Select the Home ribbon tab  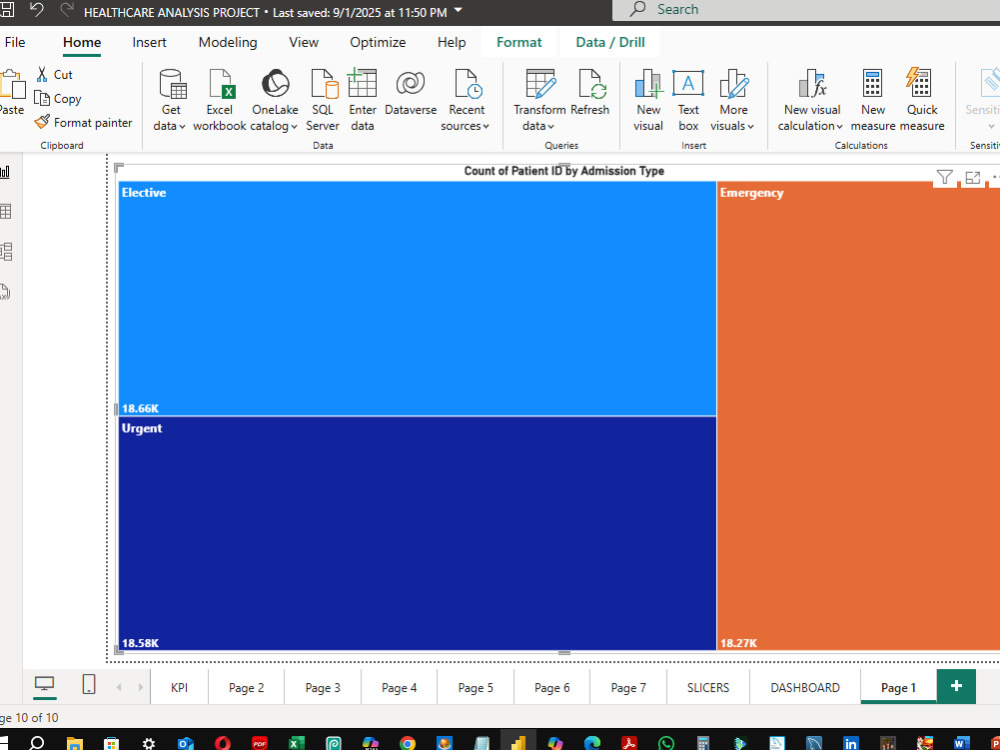(x=82, y=42)
